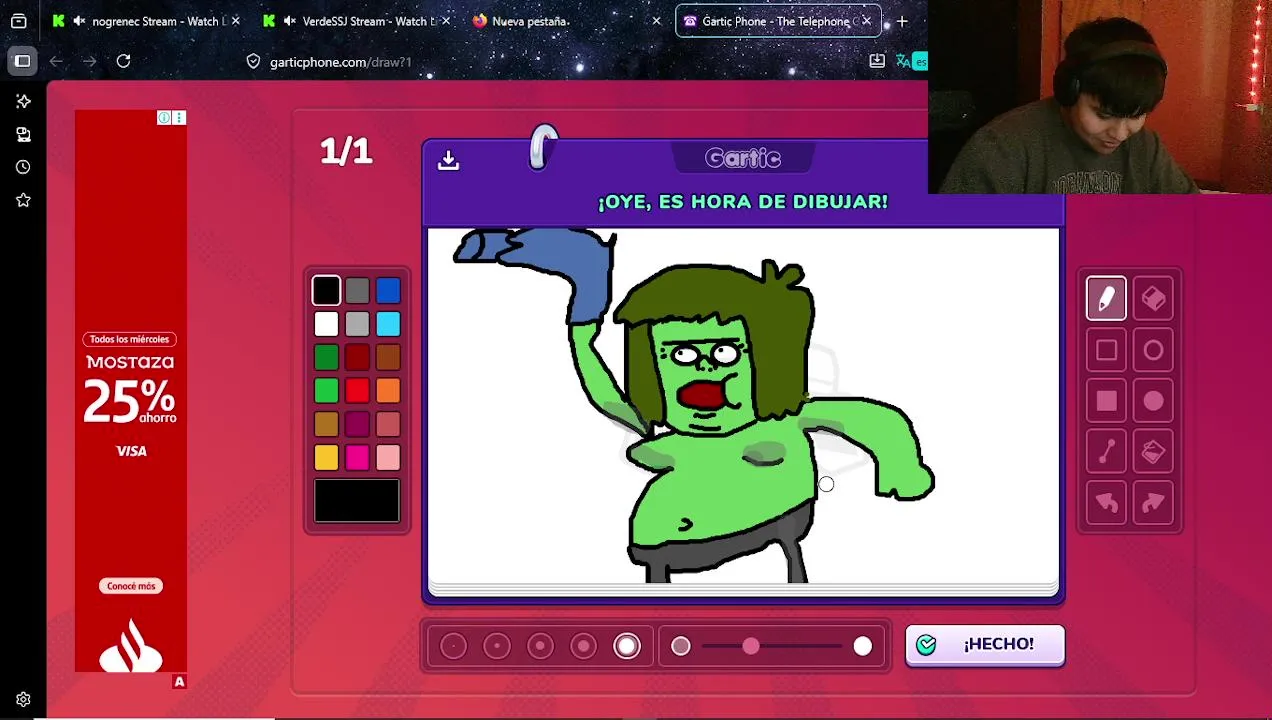The width and height of the screenshot is (1272, 720).
Task: Select the line tool
Action: [x=1106, y=452]
